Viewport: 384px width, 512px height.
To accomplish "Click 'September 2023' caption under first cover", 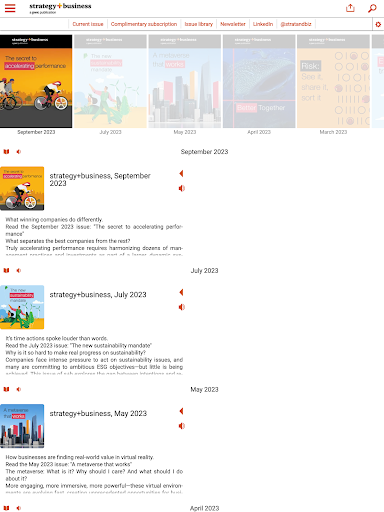I will pyautogui.click(x=36, y=132).
